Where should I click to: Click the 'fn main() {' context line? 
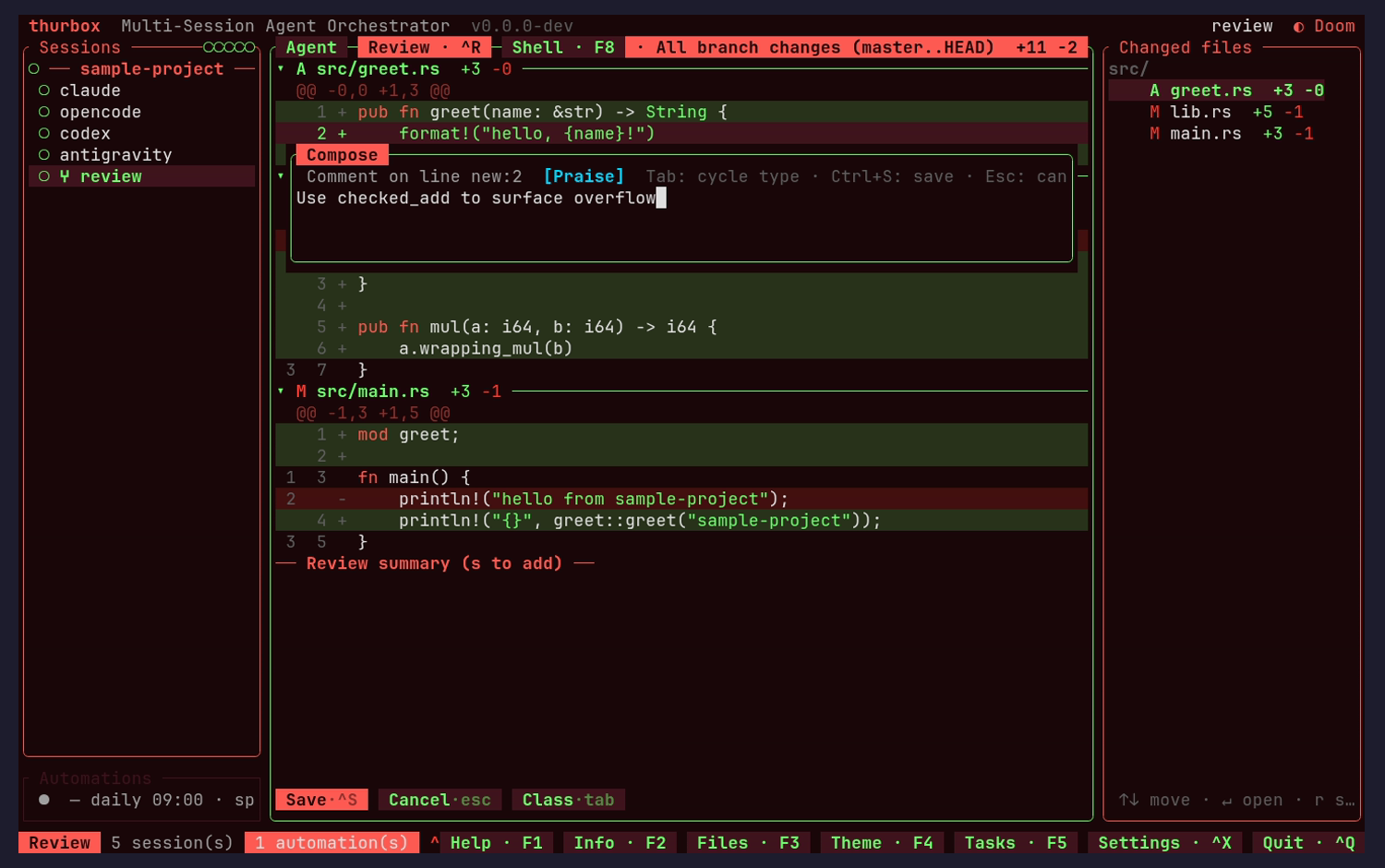(681, 477)
